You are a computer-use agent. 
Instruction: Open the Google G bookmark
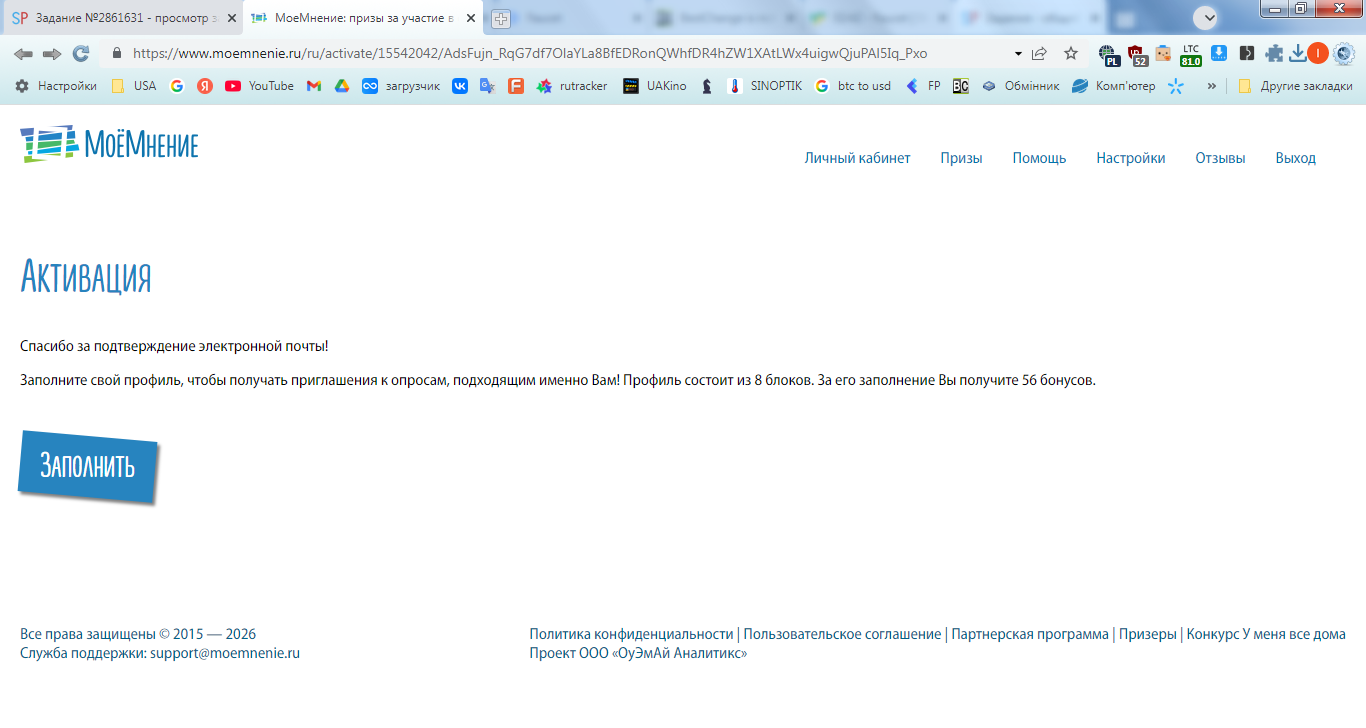177,86
